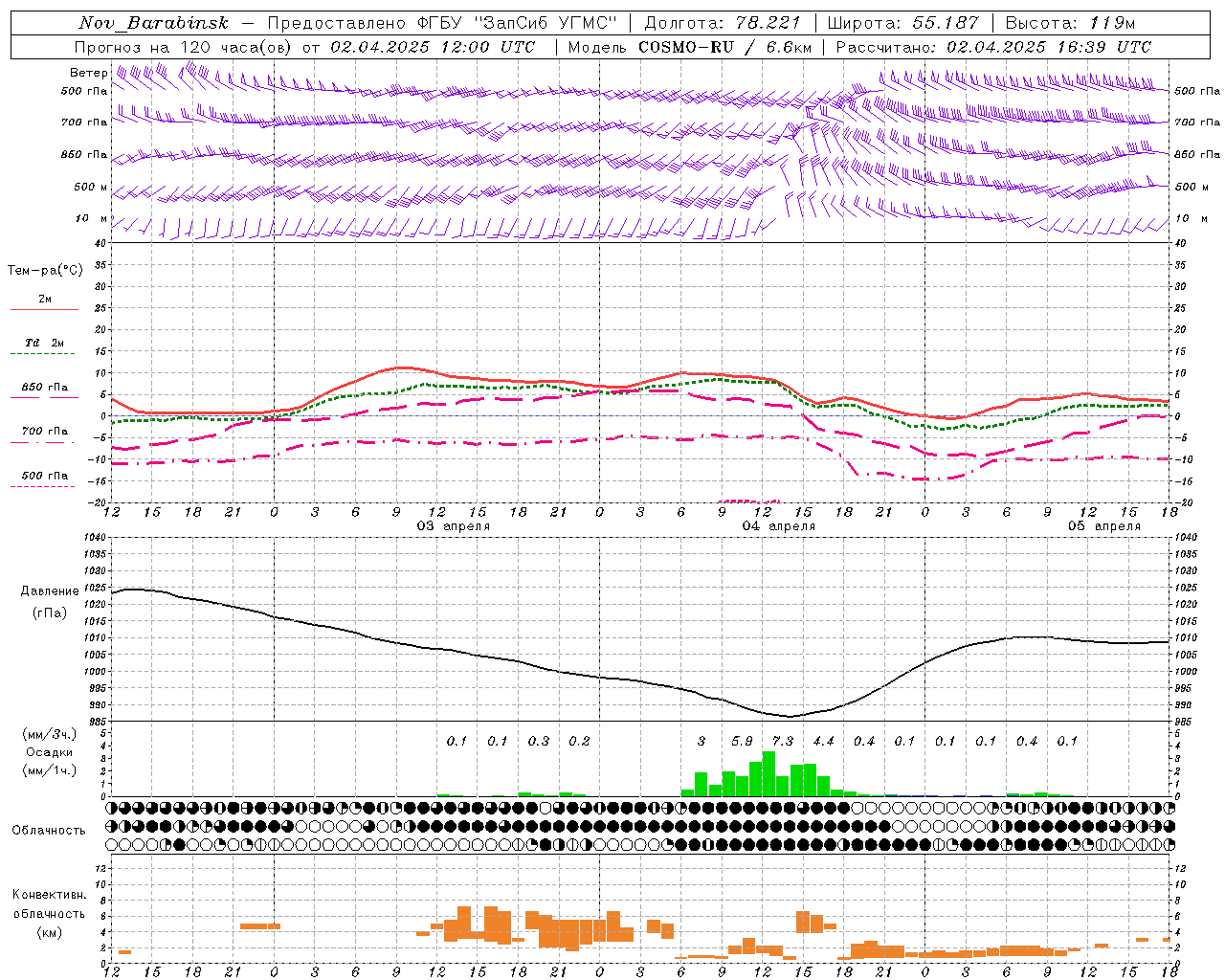Screen dimensions: 1225x980
Task: Click the 05 апреля date label
Action: [1104, 526]
